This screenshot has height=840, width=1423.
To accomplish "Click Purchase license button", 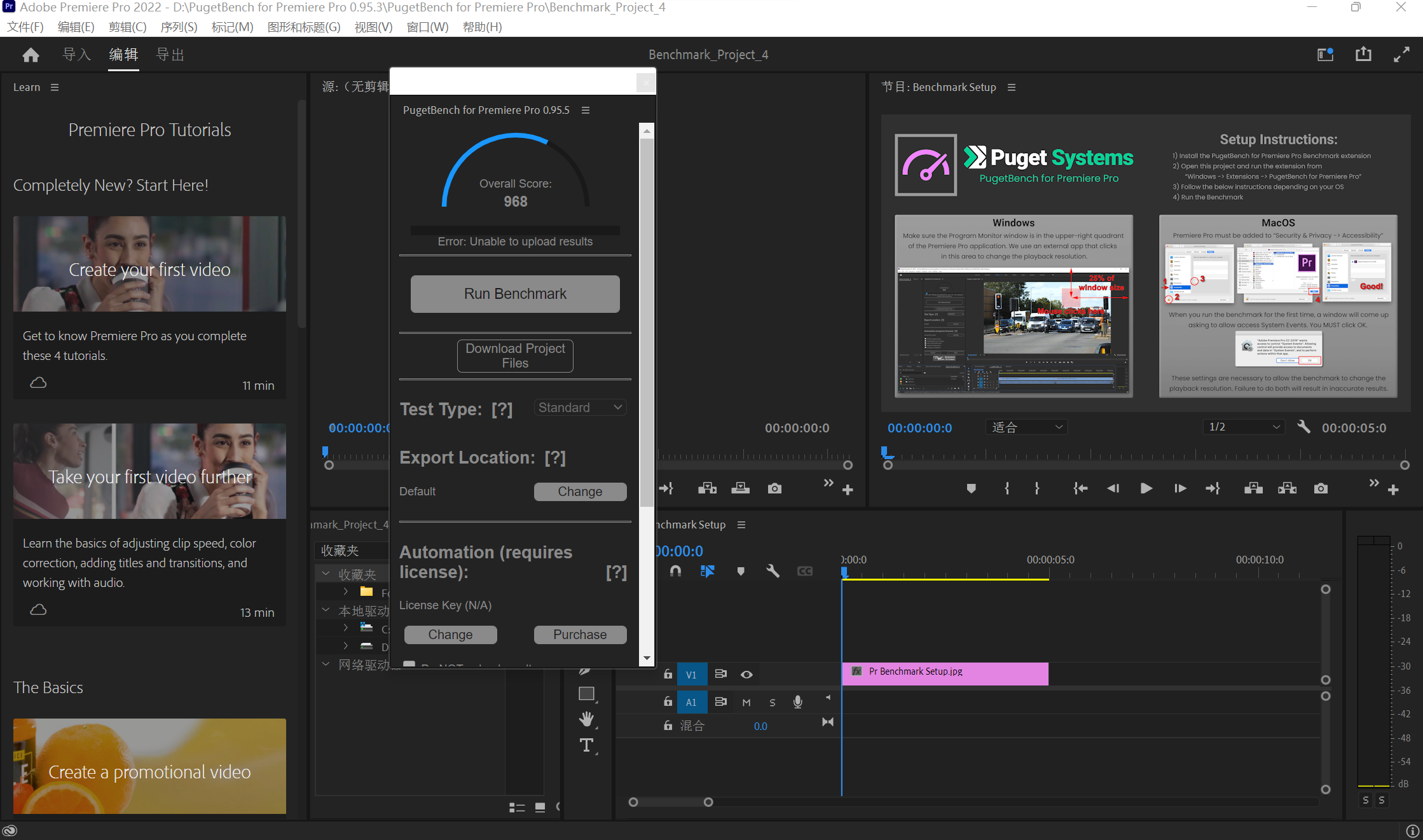I will 580,635.
